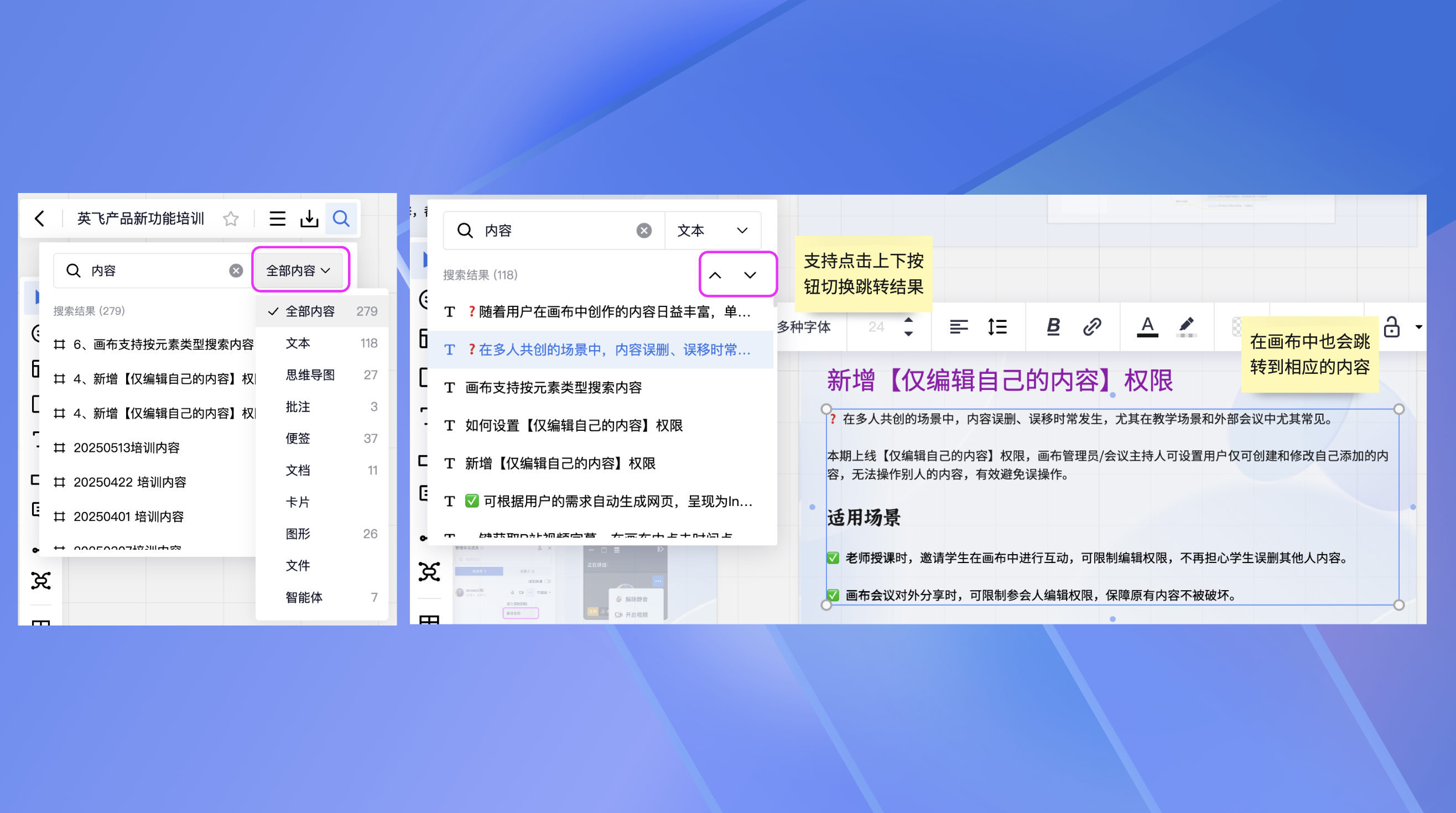1456x813 pixels.
Task: Choose 图形 filter option
Action: point(322,534)
